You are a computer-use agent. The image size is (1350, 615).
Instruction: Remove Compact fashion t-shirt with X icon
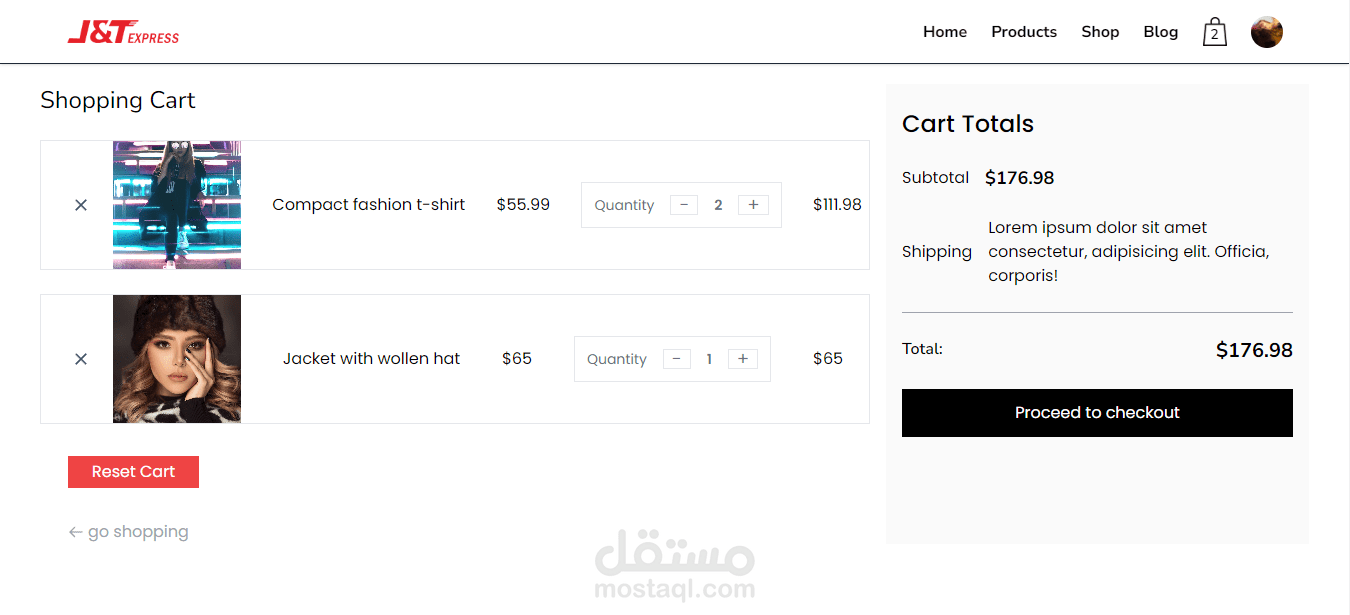pos(81,205)
